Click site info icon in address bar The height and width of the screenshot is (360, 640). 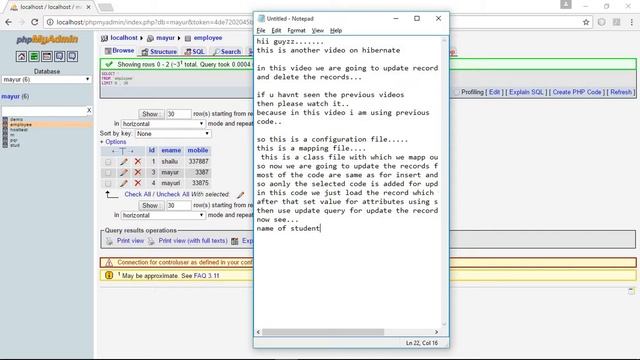(x=50, y=22)
